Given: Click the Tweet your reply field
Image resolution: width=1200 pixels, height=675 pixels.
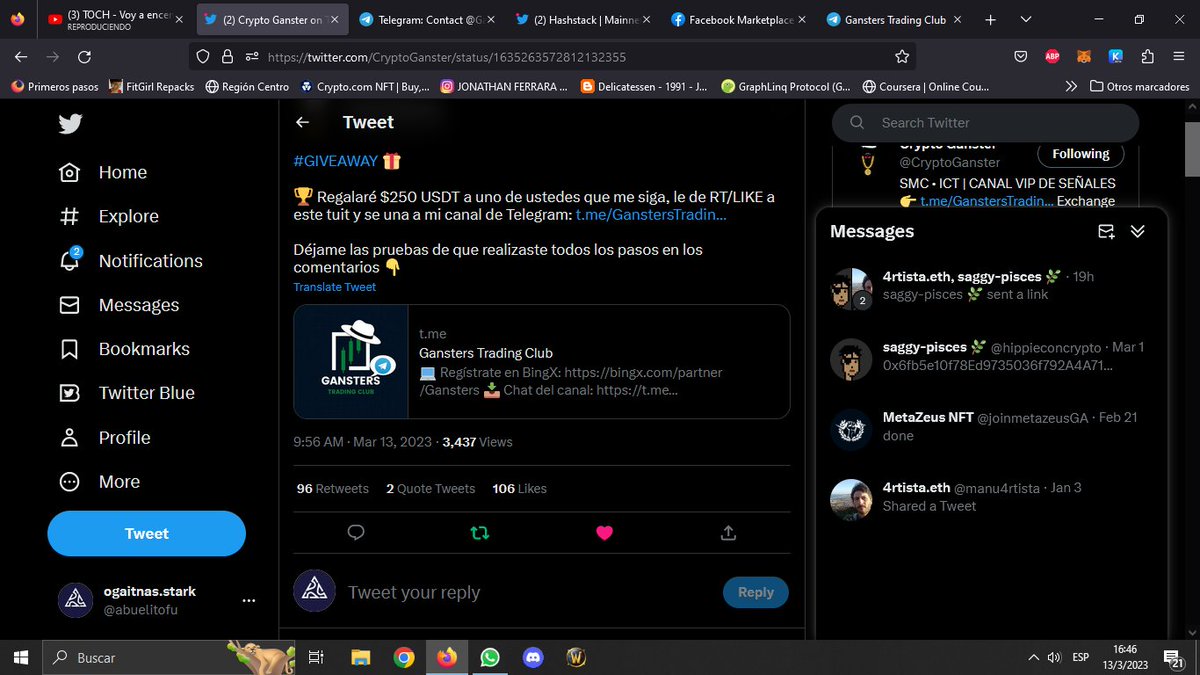Looking at the screenshot, I should [414, 592].
